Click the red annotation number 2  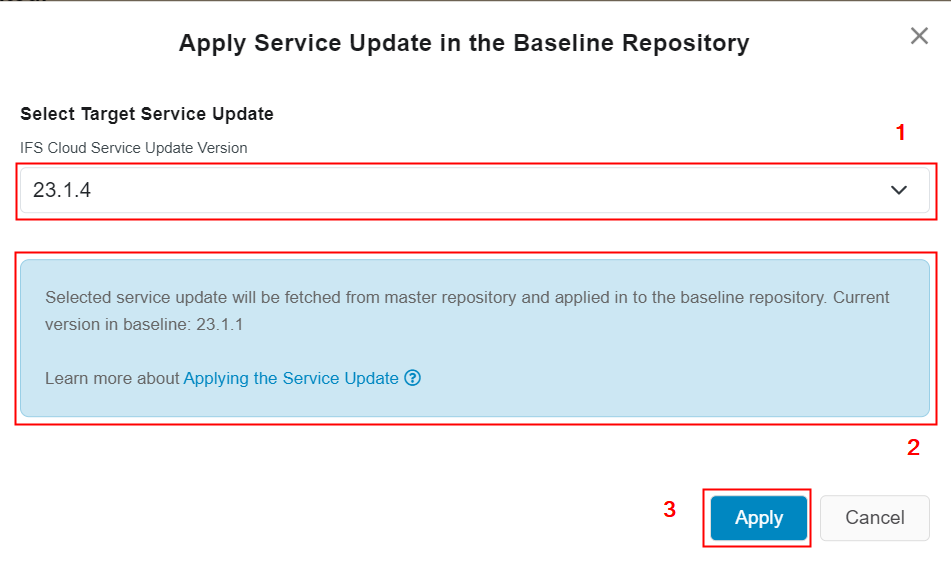click(913, 448)
